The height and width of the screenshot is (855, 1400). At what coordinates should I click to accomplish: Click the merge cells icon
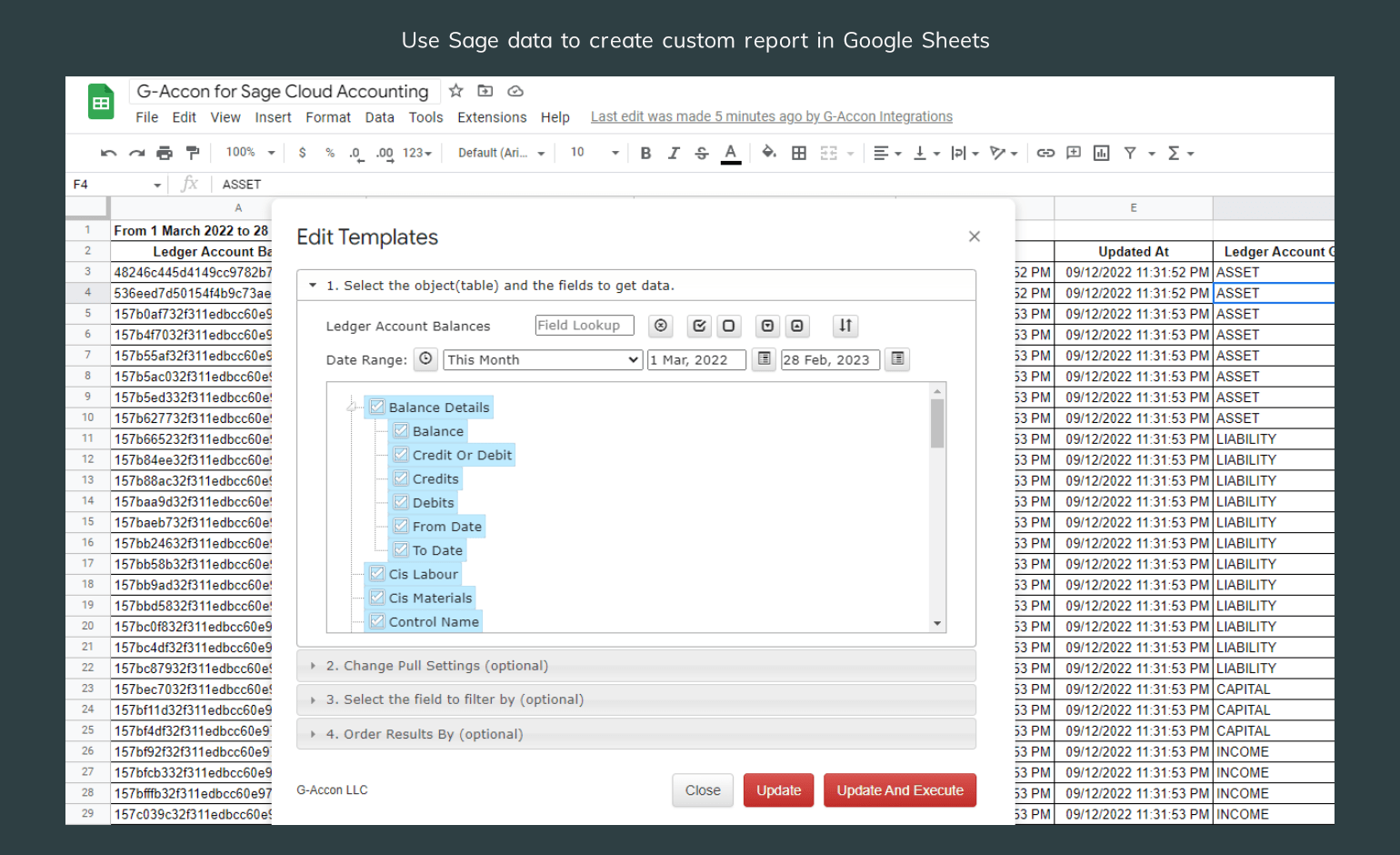(x=828, y=153)
